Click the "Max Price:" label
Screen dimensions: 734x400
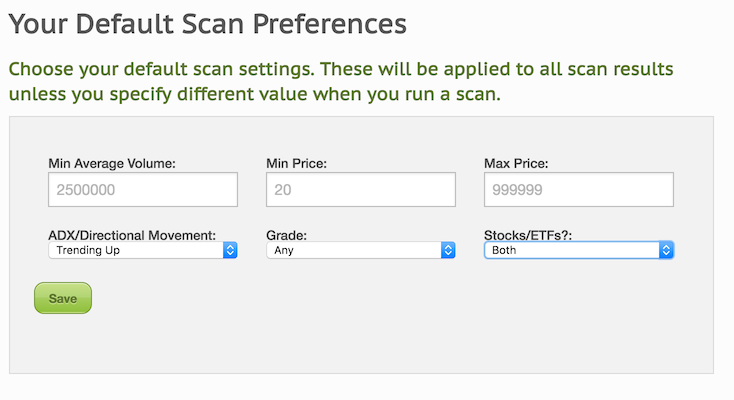click(x=516, y=163)
